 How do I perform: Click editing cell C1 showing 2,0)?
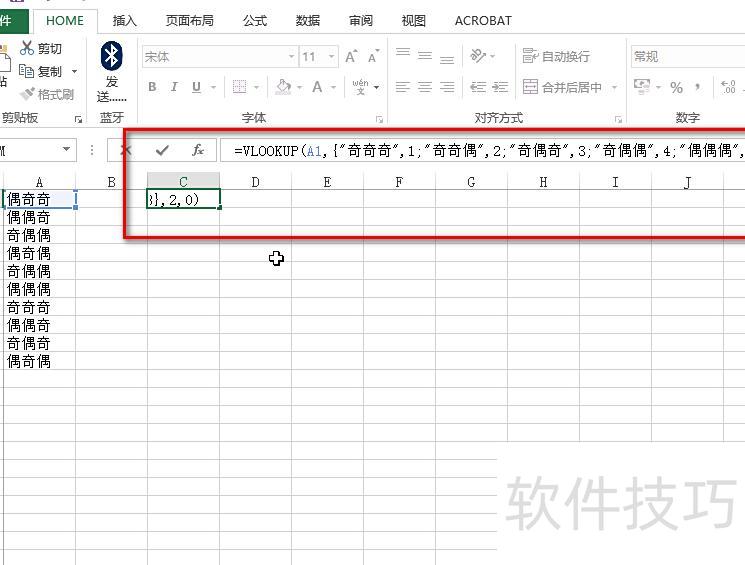point(183,199)
